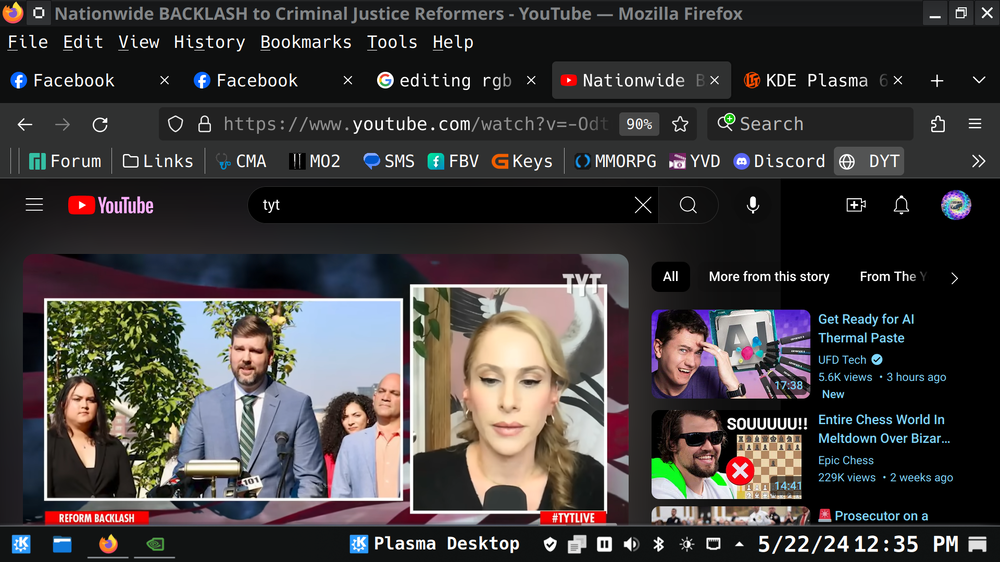This screenshot has height=562, width=1000.
Task: Go to YouTube home via logo
Action: [x=111, y=205]
